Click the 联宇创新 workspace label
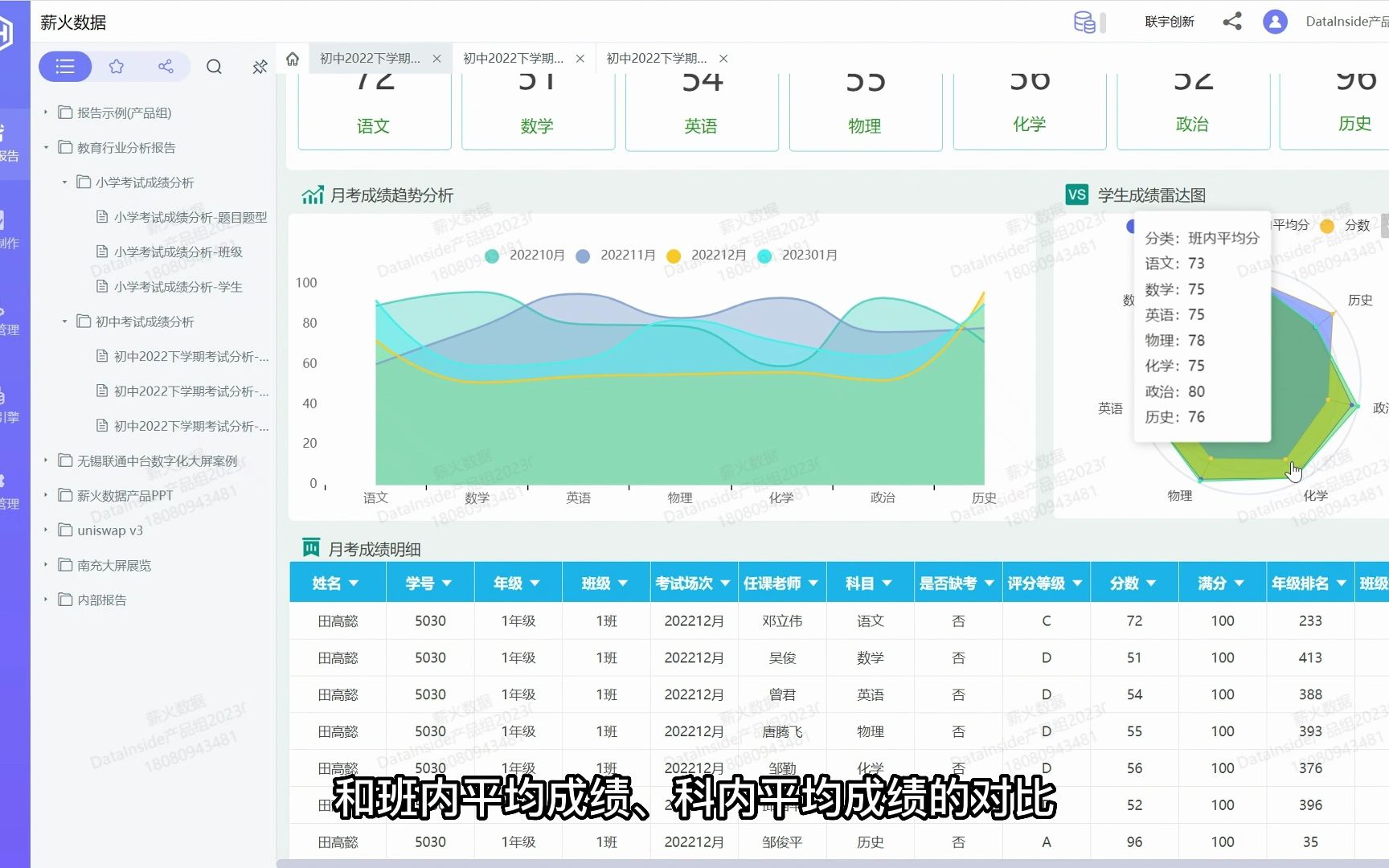 (1170, 22)
